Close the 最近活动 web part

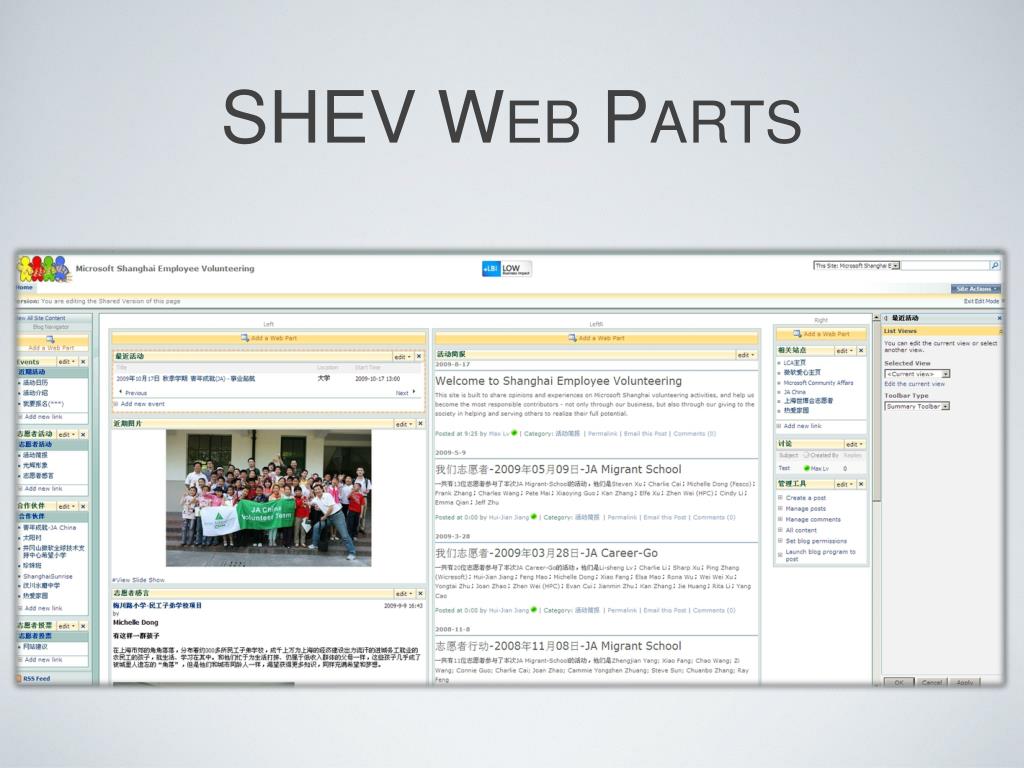[x=419, y=357]
